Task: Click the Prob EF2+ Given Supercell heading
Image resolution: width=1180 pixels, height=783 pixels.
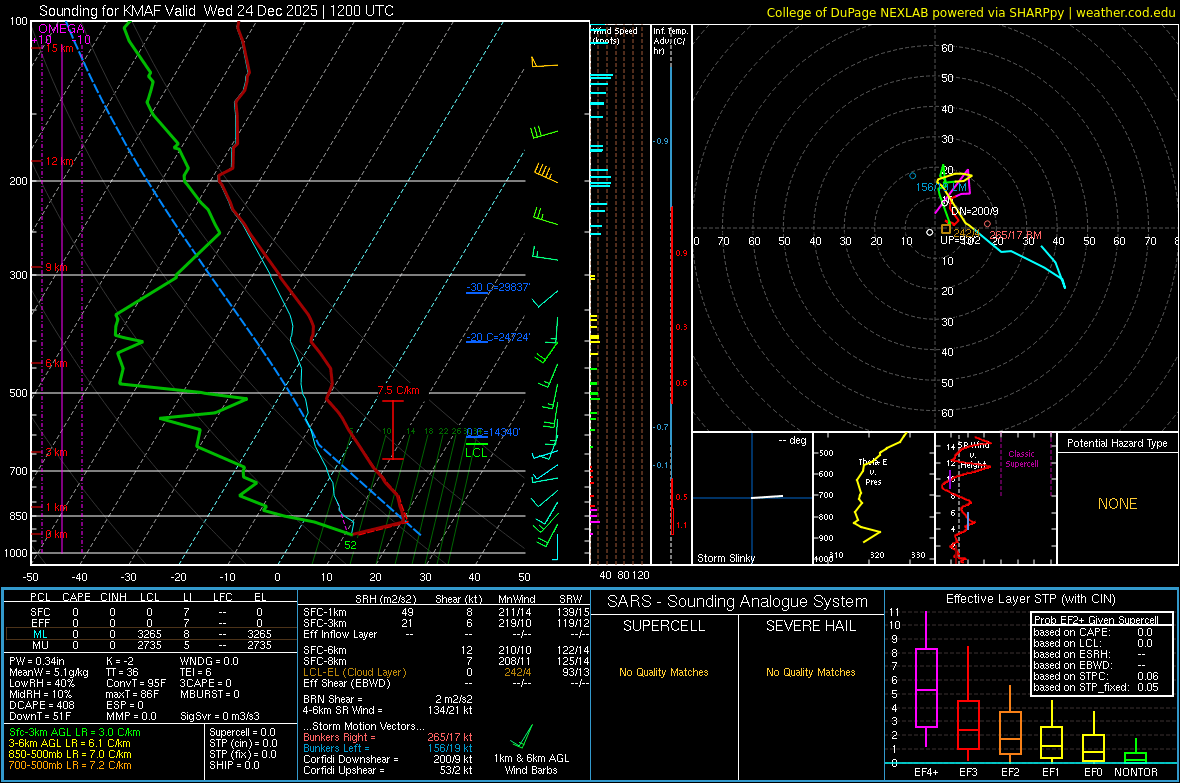Action: pyautogui.click(x=1096, y=620)
